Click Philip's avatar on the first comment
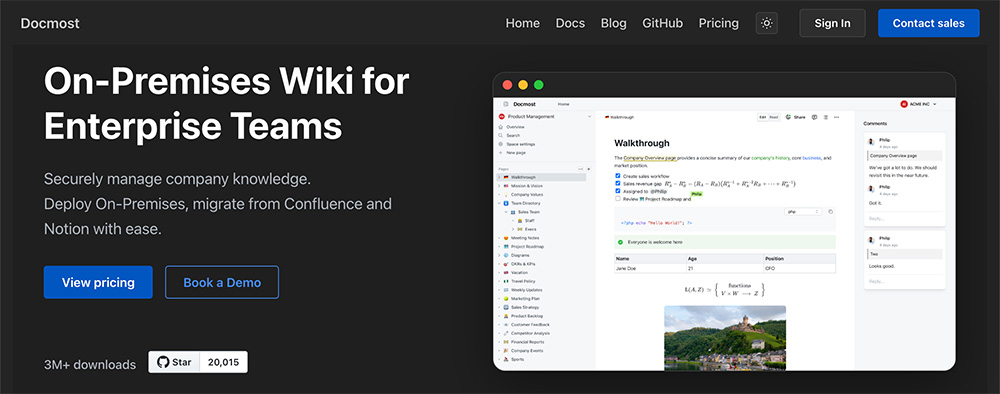This screenshot has height=394, width=1000. pos(871,142)
